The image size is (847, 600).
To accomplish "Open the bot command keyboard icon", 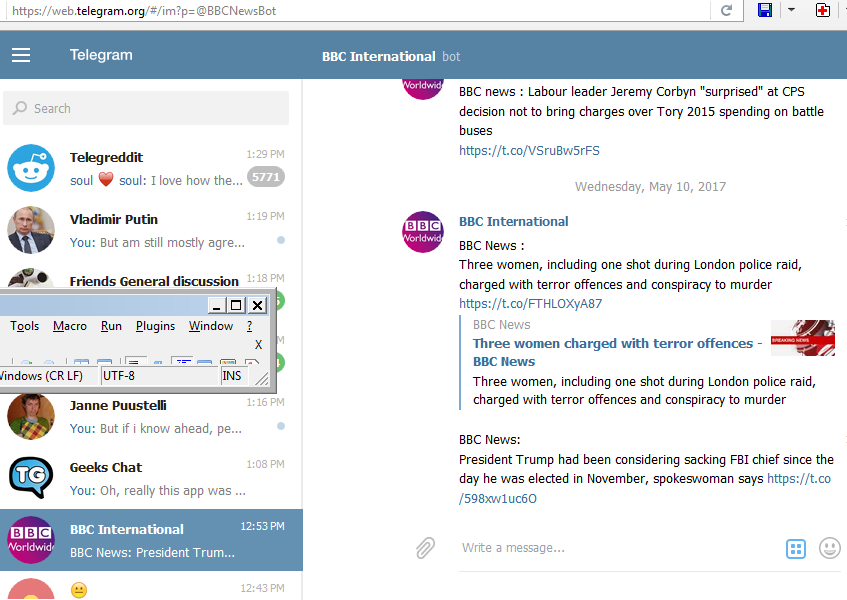I will tap(796, 549).
